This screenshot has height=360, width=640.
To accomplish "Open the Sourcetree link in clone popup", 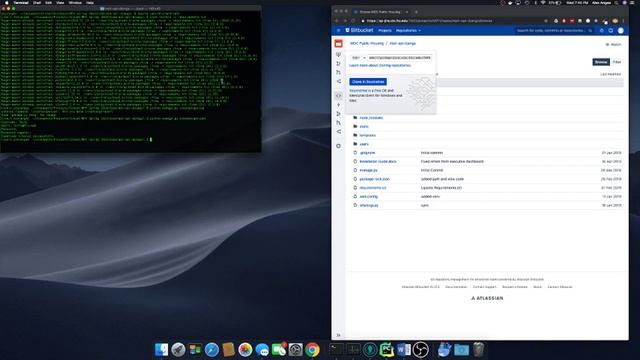I will 358,91.
